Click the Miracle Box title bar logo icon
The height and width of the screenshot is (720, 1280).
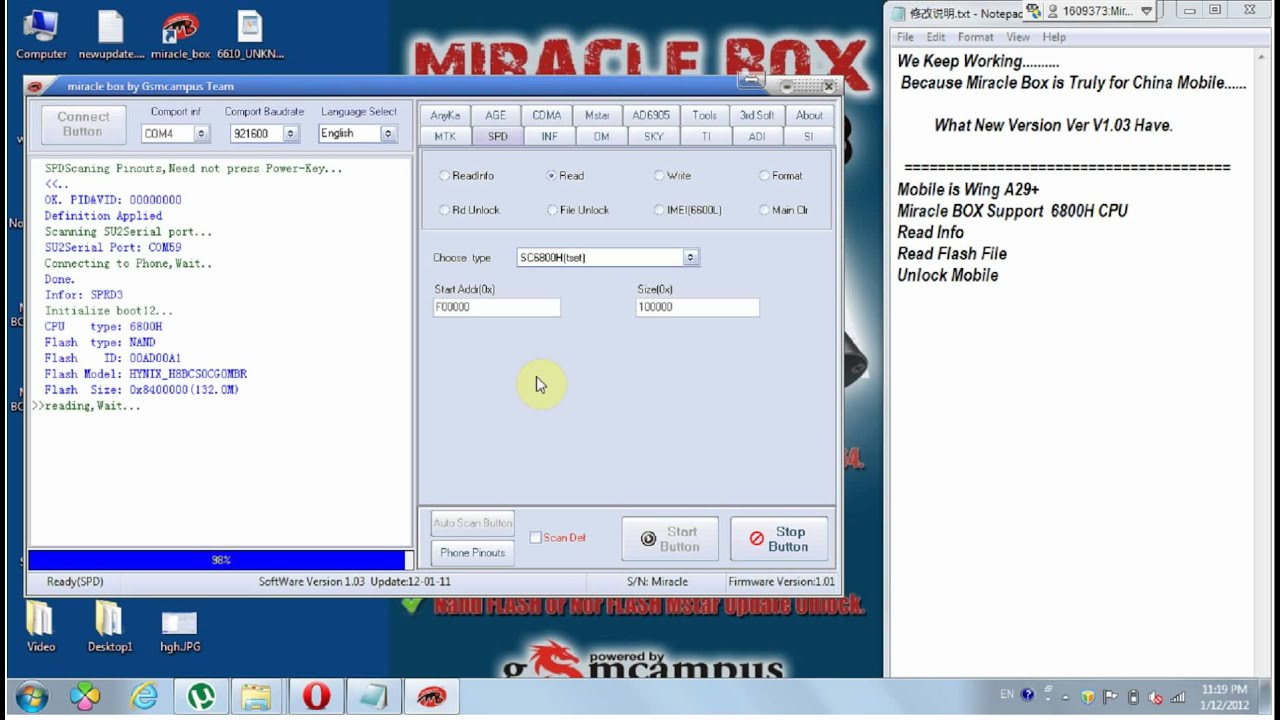point(35,86)
